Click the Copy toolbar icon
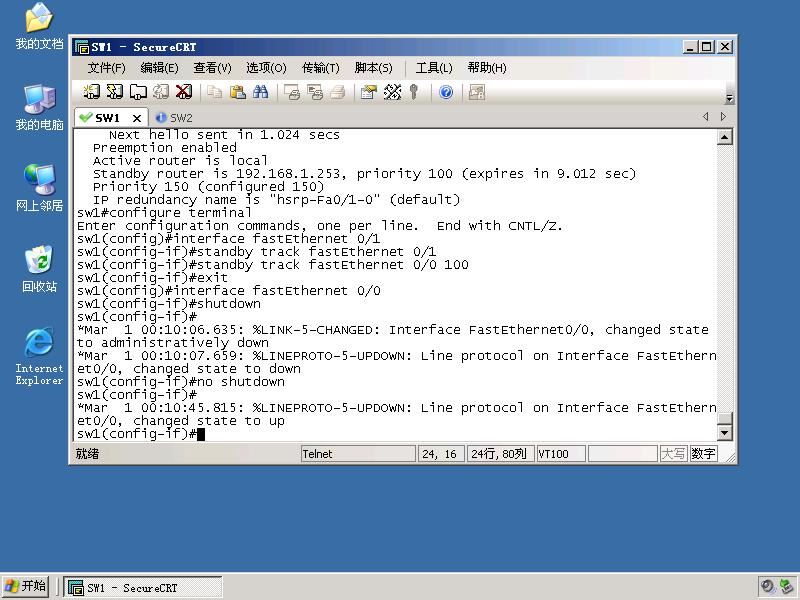The image size is (800, 600). 214,92
